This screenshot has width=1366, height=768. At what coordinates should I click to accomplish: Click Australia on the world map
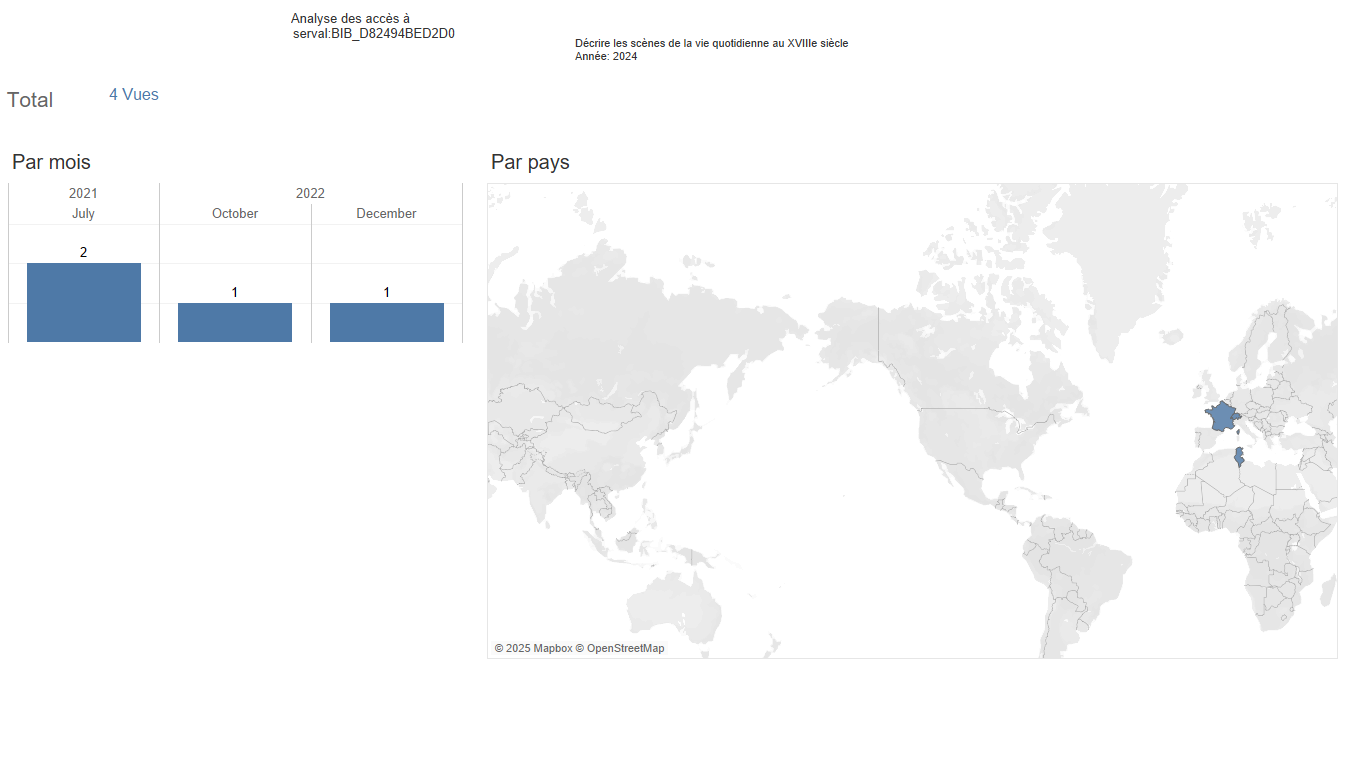(673, 606)
